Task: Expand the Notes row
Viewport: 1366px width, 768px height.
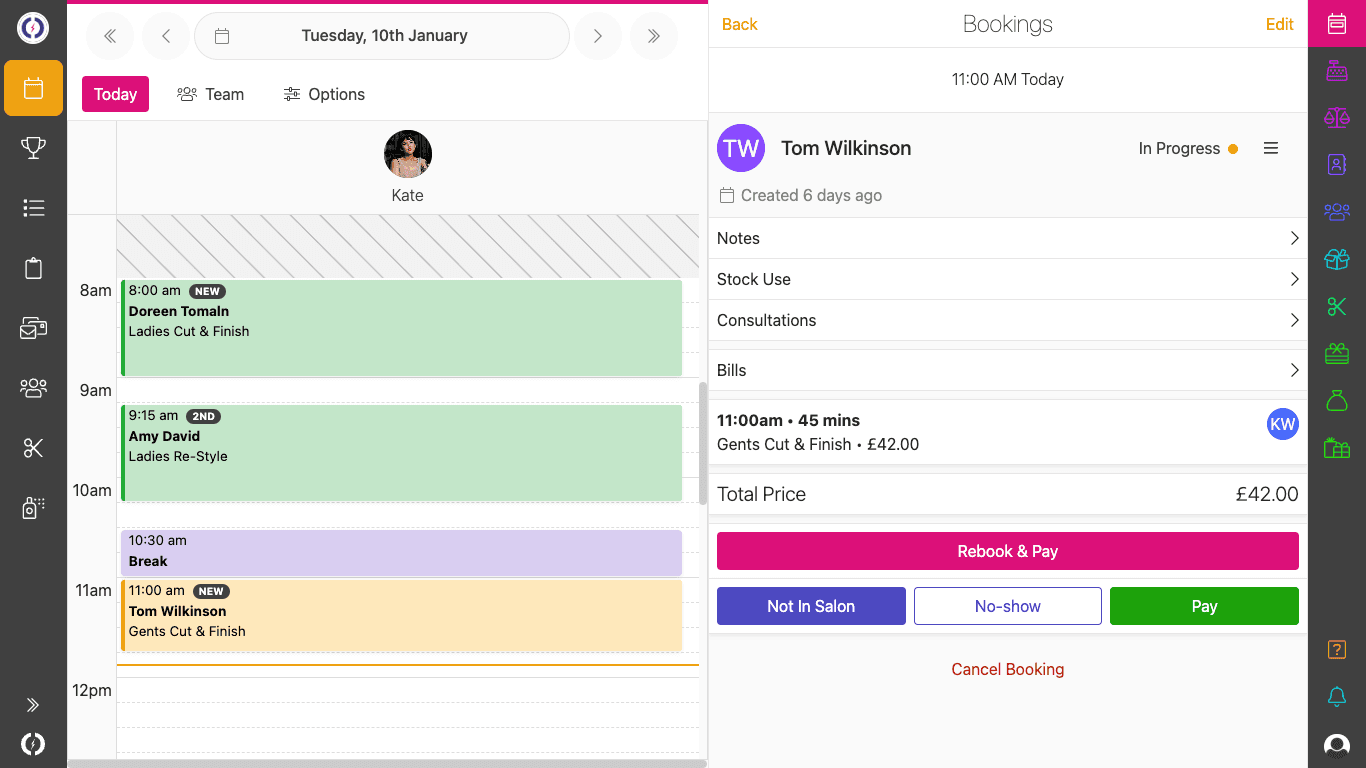Action: pyautogui.click(x=1007, y=238)
